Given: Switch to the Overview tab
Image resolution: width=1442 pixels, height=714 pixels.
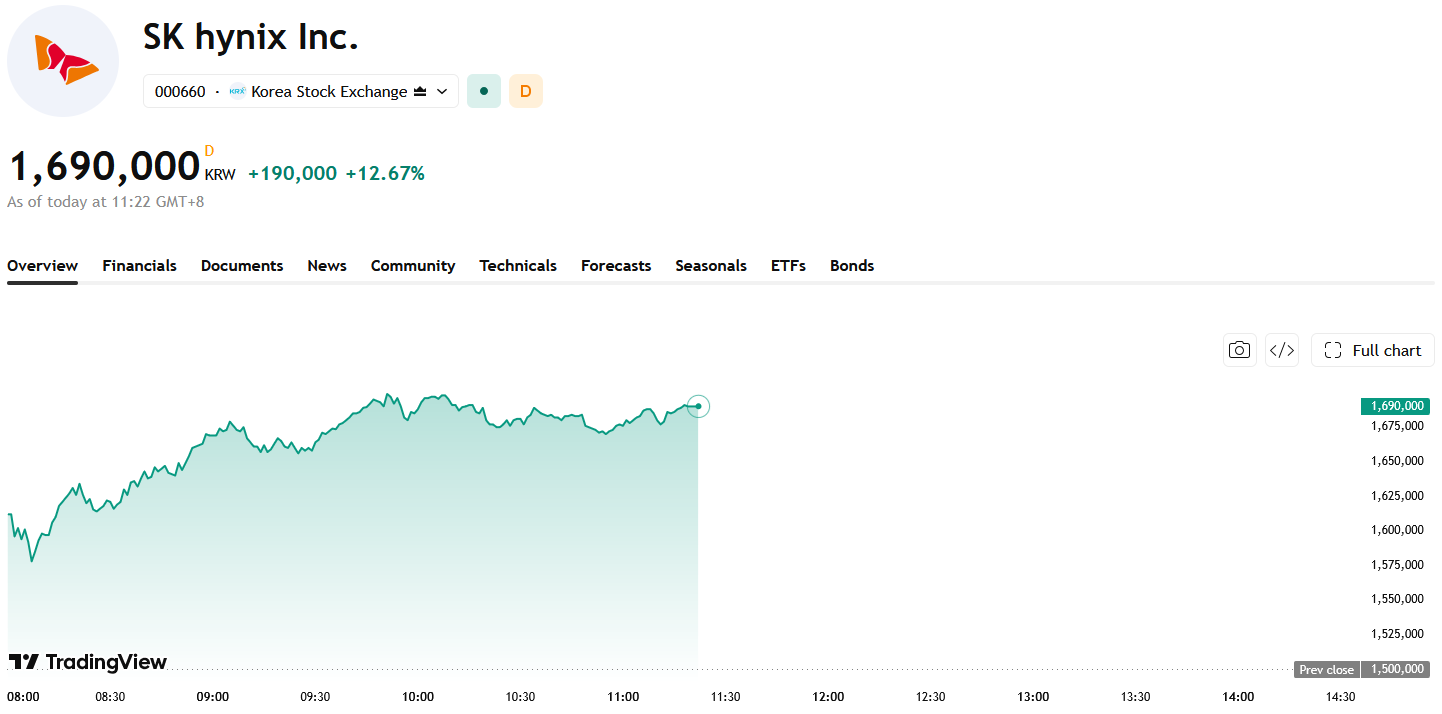Looking at the screenshot, I should (42, 266).
